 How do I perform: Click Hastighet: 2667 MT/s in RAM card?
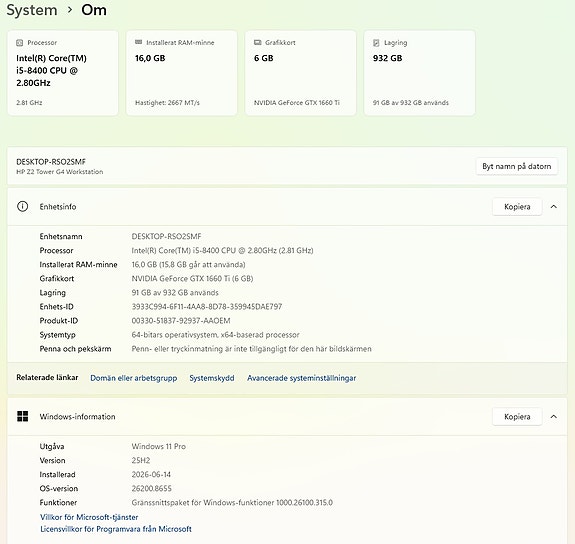[x=167, y=103]
